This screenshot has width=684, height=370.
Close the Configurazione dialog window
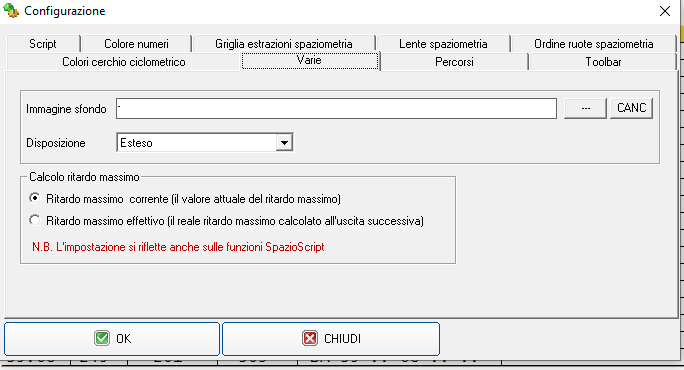point(665,11)
